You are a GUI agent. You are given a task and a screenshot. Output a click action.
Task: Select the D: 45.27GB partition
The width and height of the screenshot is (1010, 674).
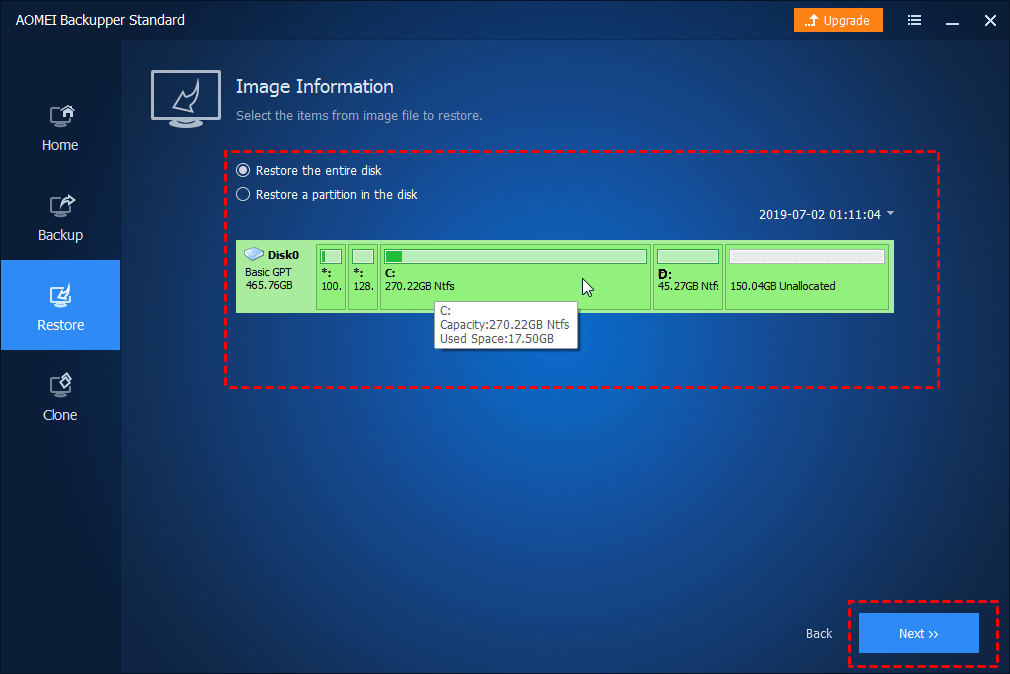pyautogui.click(x=688, y=276)
